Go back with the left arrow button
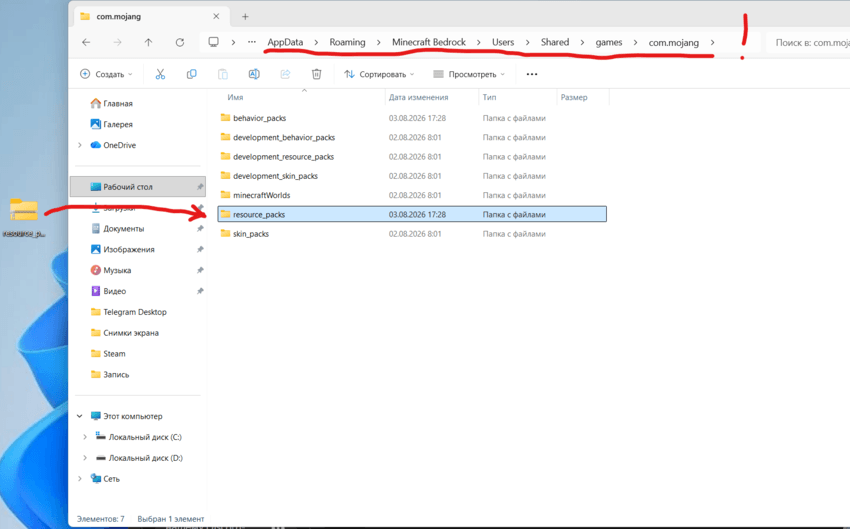The image size is (850, 529). click(86, 42)
